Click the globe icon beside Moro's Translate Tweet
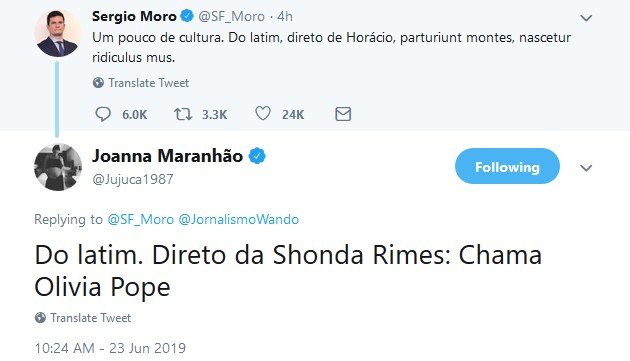This screenshot has width=630, height=361. 98,83
